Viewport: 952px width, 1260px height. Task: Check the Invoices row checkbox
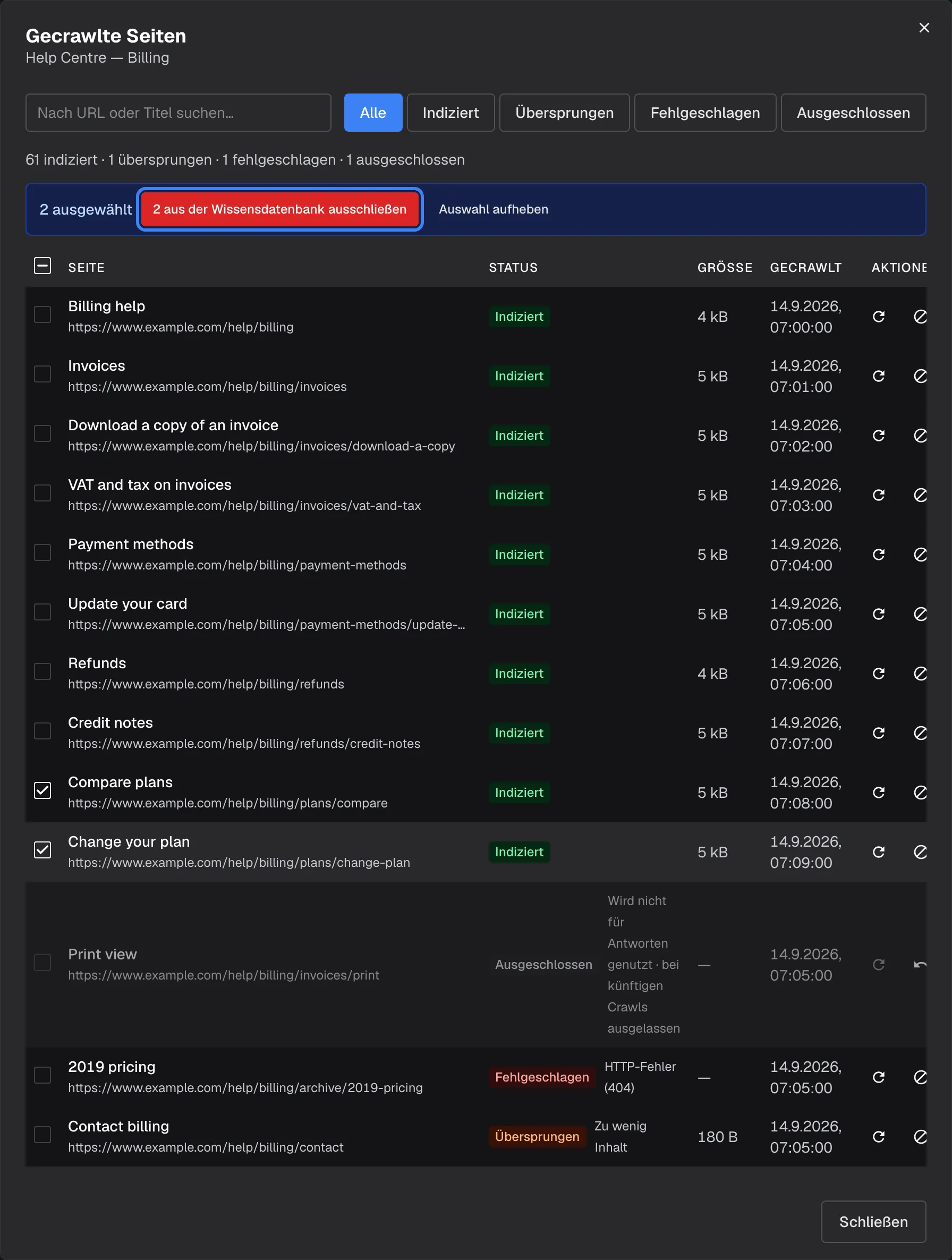coord(42,374)
